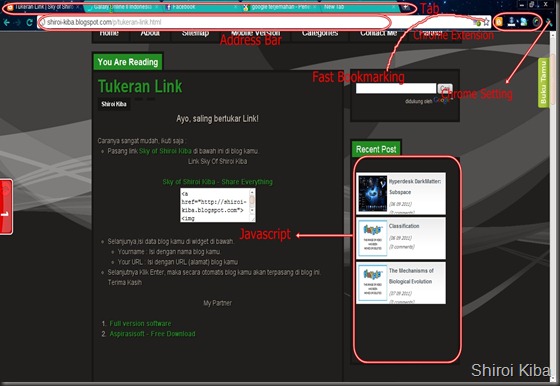Close the Facebook tab

tap(235, 7)
